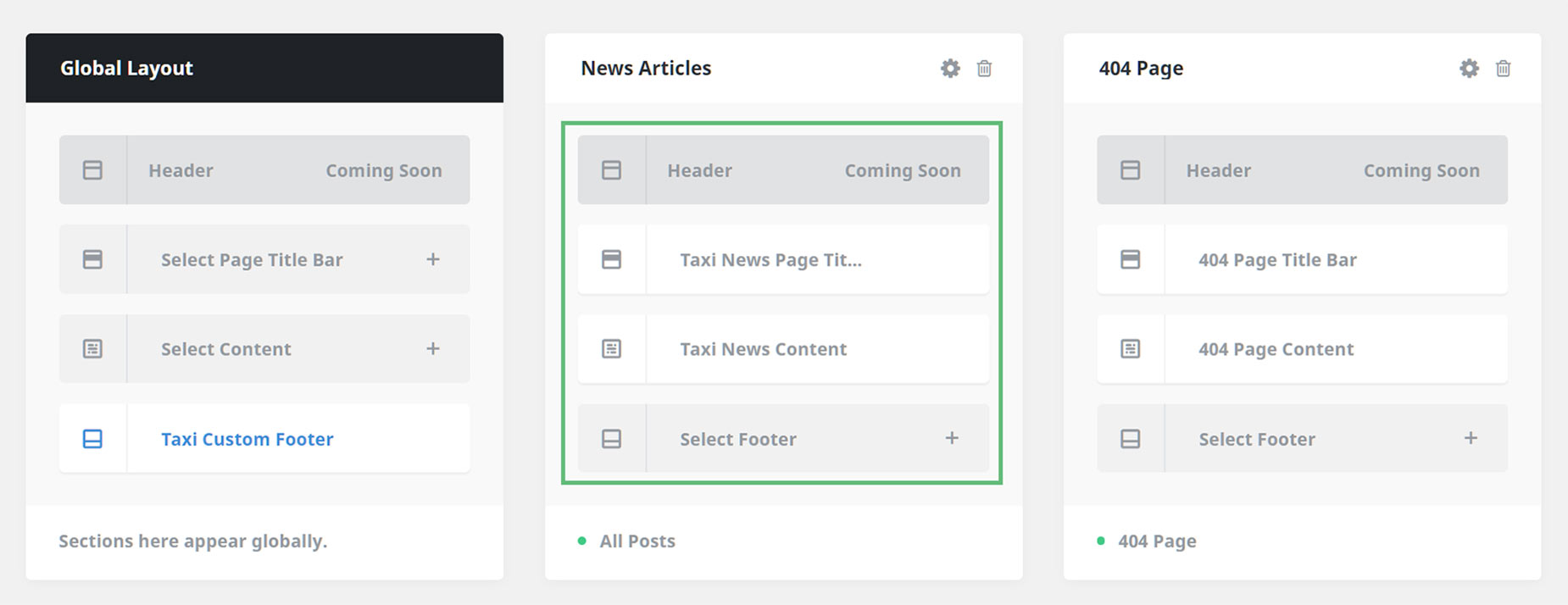Click page title bar icon in Global Layout
1568x605 pixels.
pyautogui.click(x=92, y=259)
